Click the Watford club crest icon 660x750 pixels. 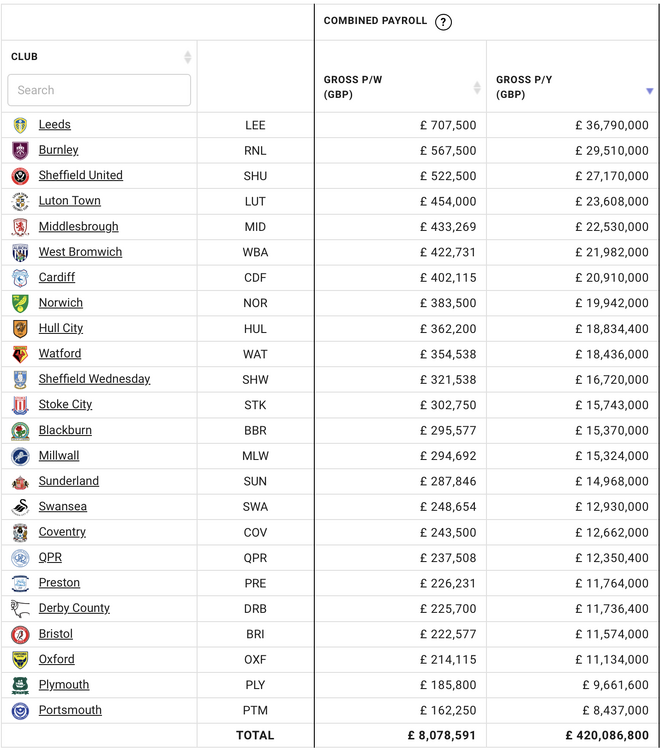[20, 354]
